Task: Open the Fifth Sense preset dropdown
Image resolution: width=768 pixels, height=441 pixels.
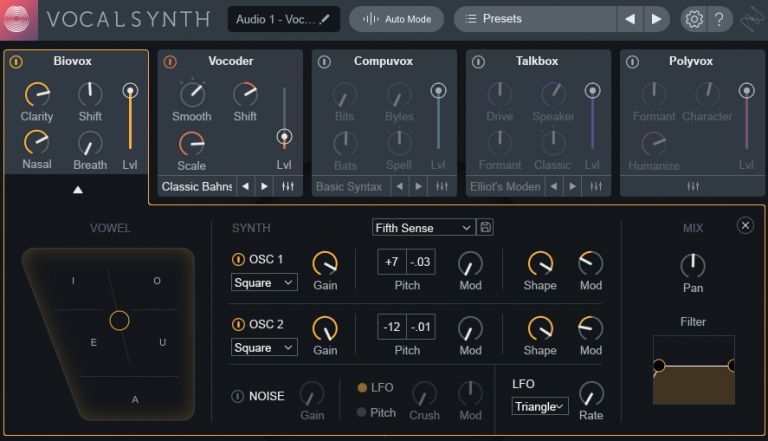Action: tap(423, 228)
